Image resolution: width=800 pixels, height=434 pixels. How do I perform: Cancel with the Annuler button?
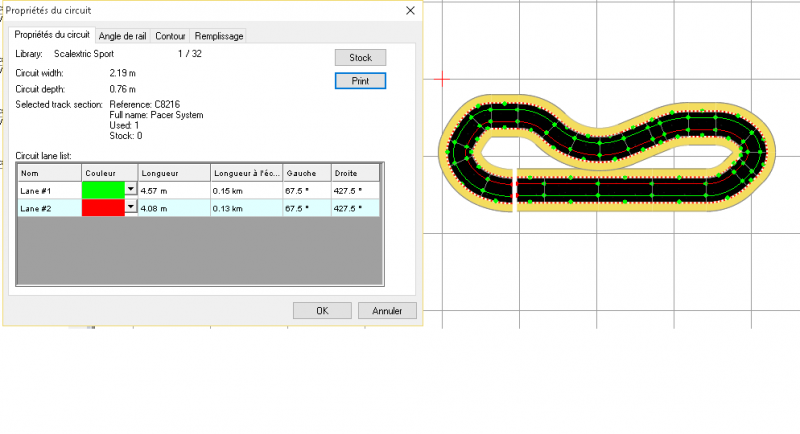coord(387,311)
